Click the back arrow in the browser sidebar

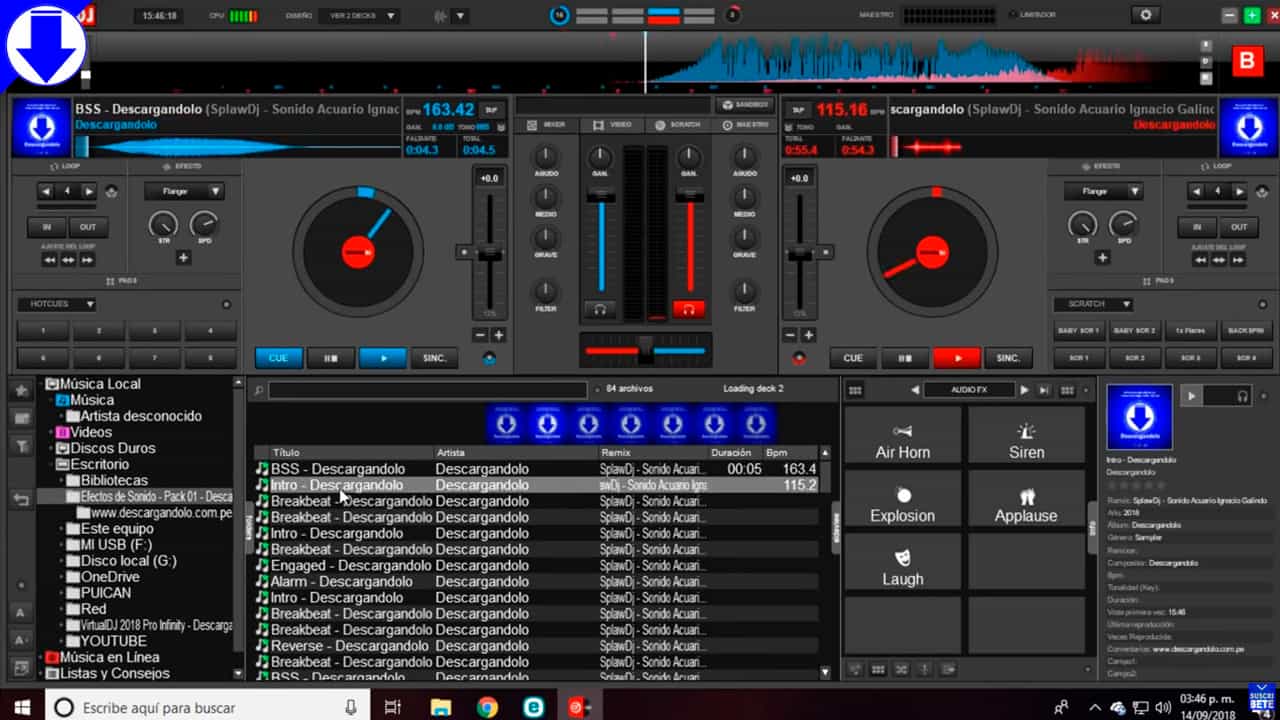[x=21, y=499]
